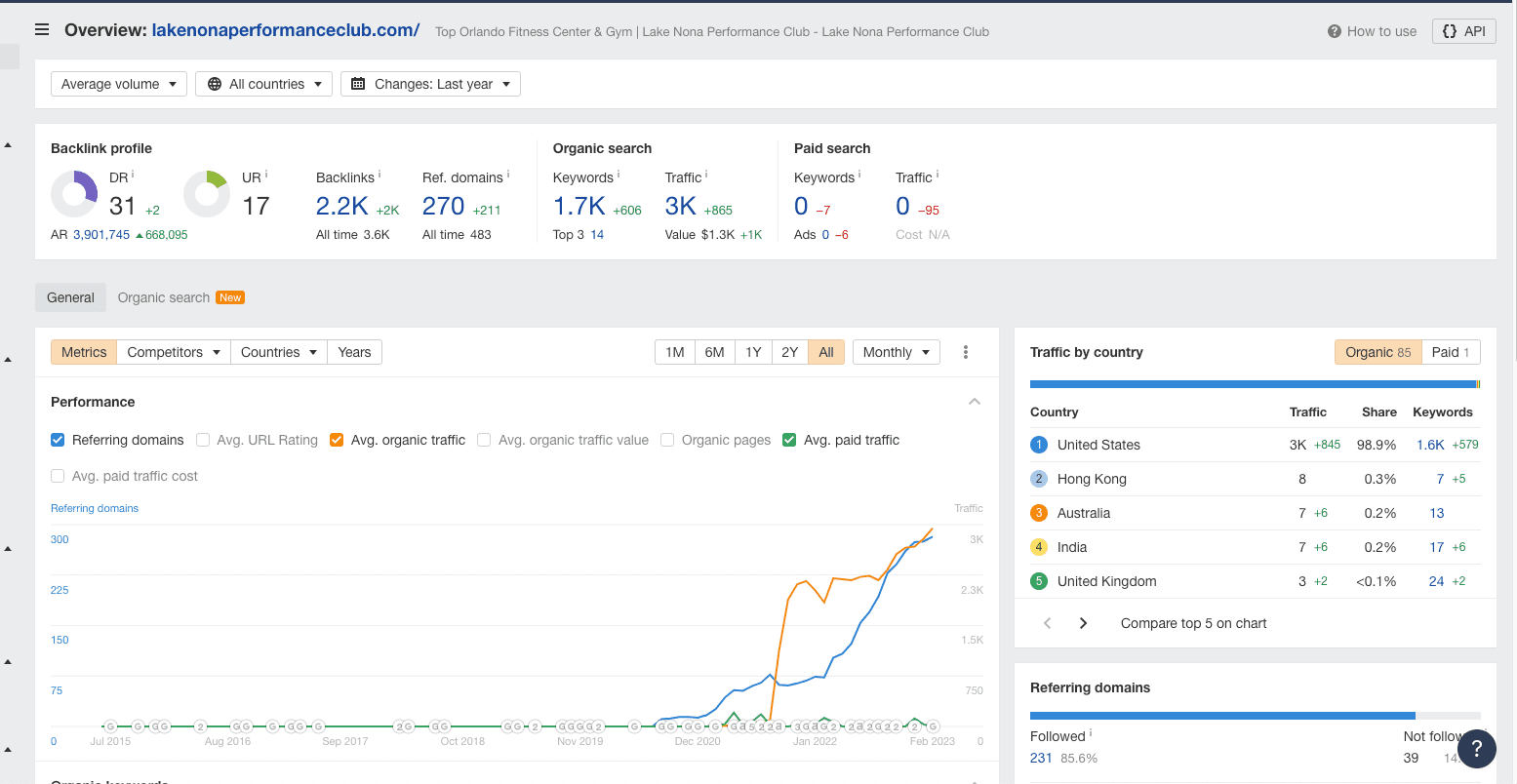This screenshot has width=1517, height=784.
Task: Select the Organic 85 traffic tab
Action: 1377,352
